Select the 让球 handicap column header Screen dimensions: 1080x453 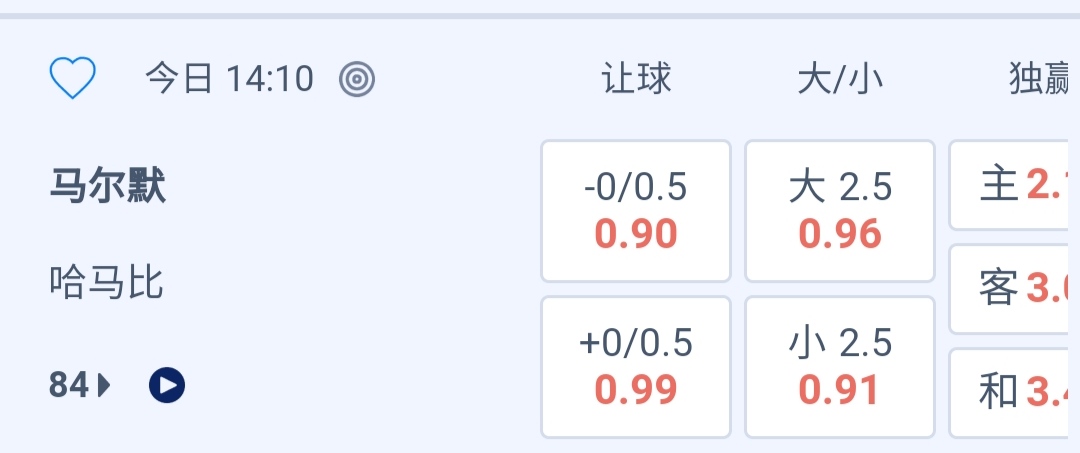pos(636,78)
